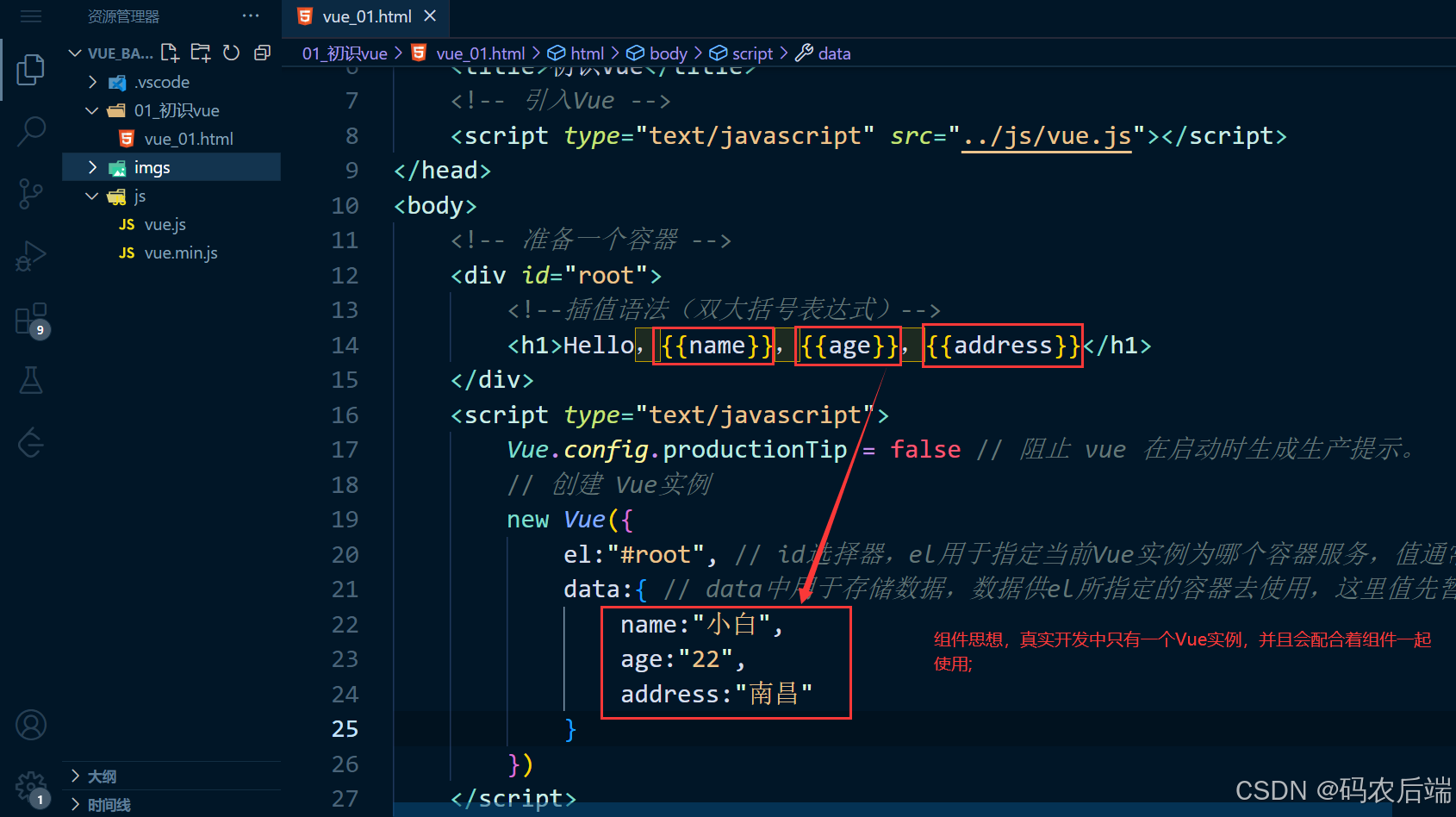Click the age:"22" line in data
1456x817 pixels.
tap(682, 659)
